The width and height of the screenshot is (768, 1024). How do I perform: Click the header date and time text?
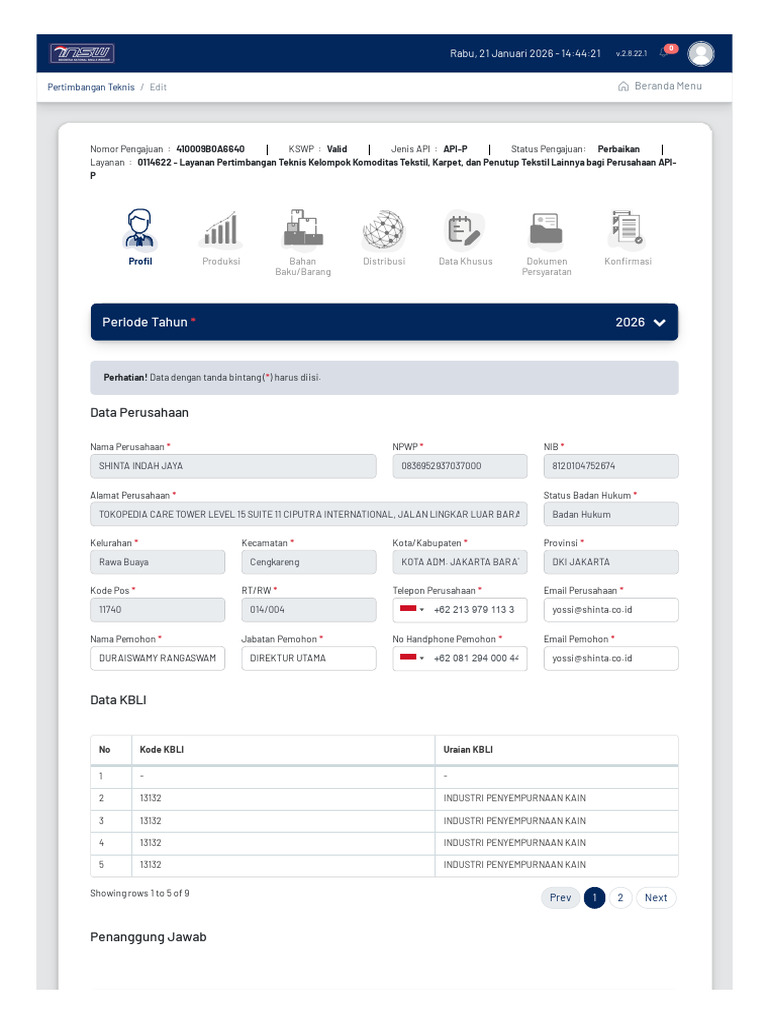pos(525,54)
